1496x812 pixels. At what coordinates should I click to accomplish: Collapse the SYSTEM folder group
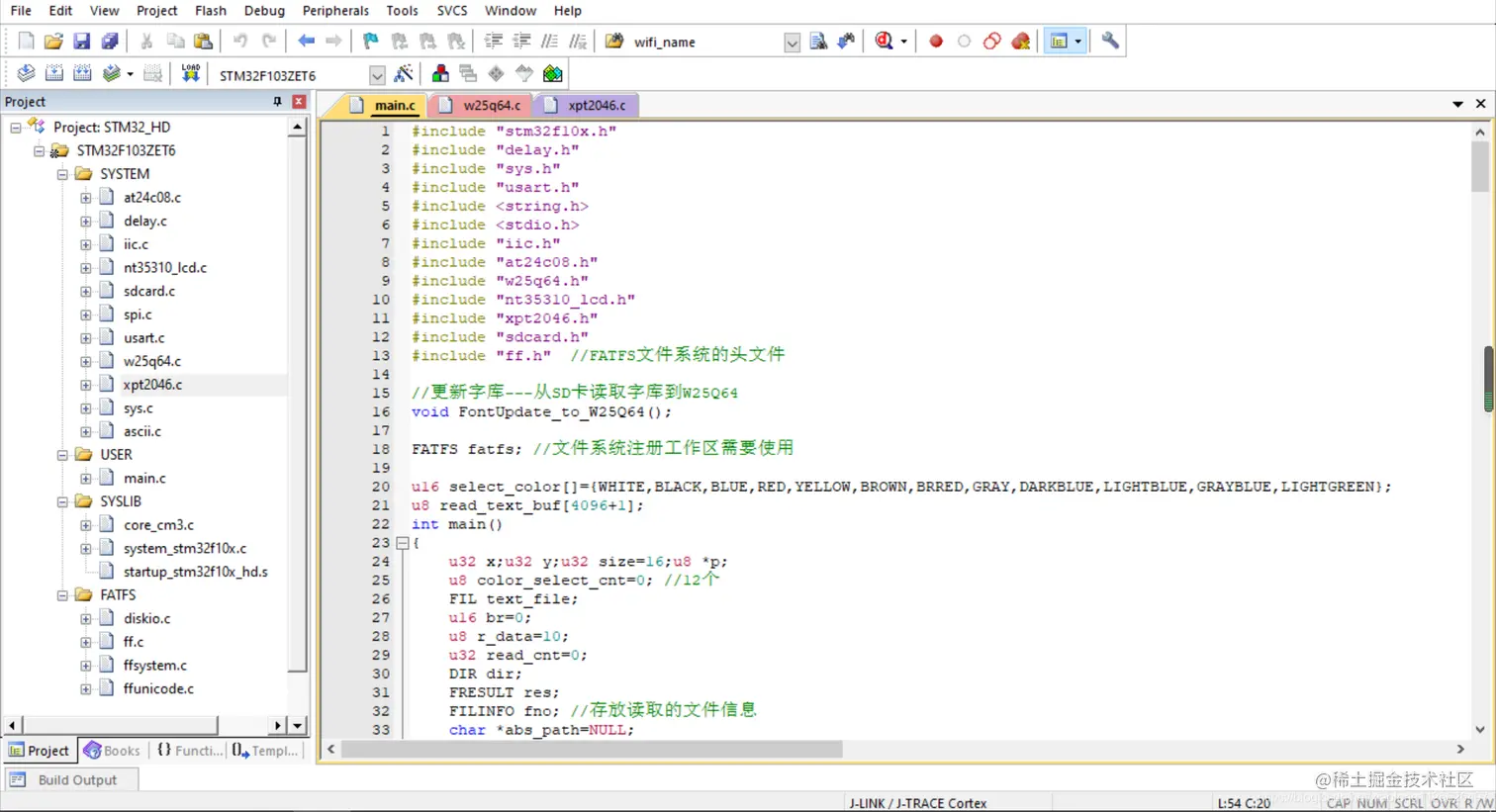point(62,174)
